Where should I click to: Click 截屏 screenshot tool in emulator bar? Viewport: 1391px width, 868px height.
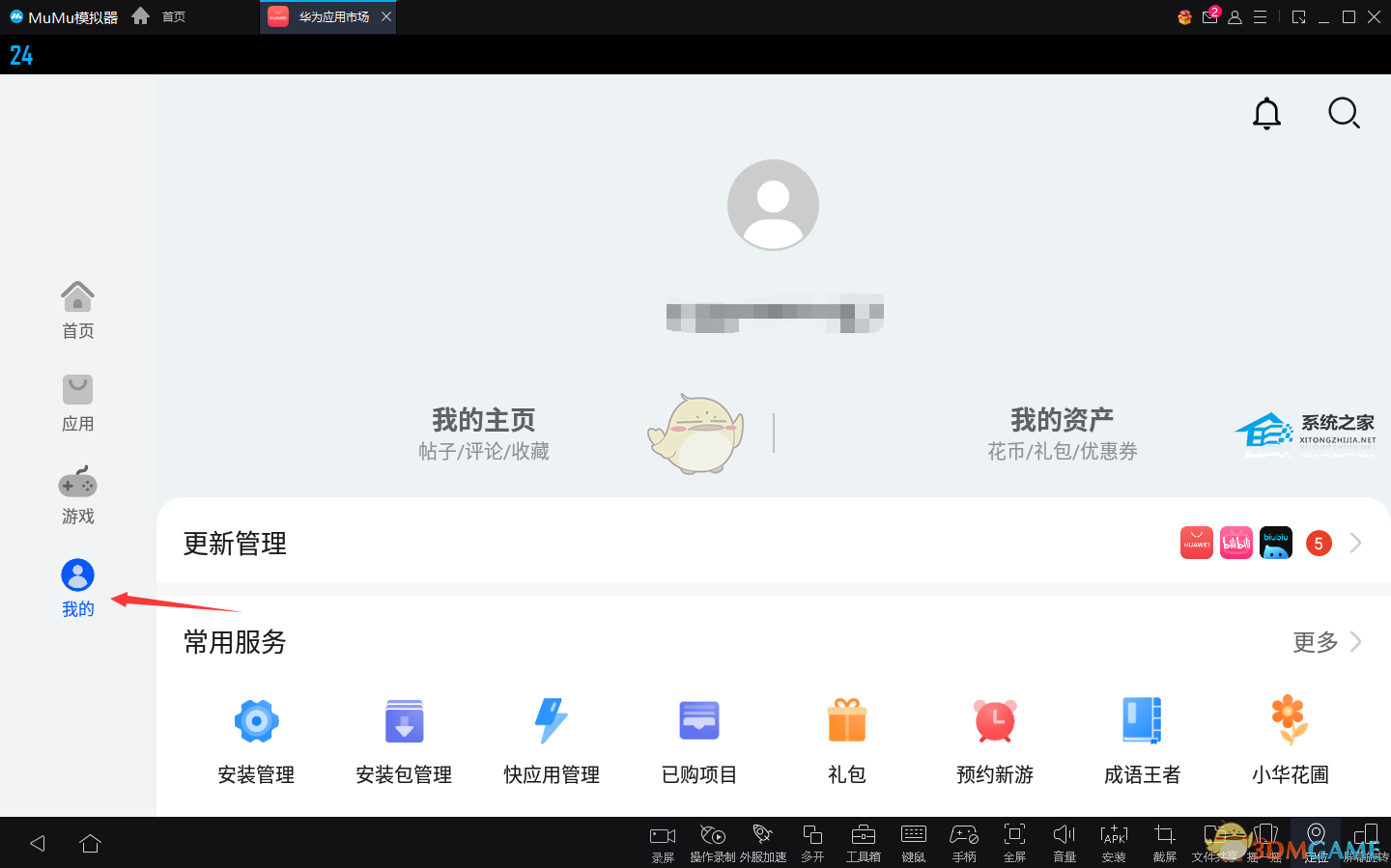click(1164, 842)
